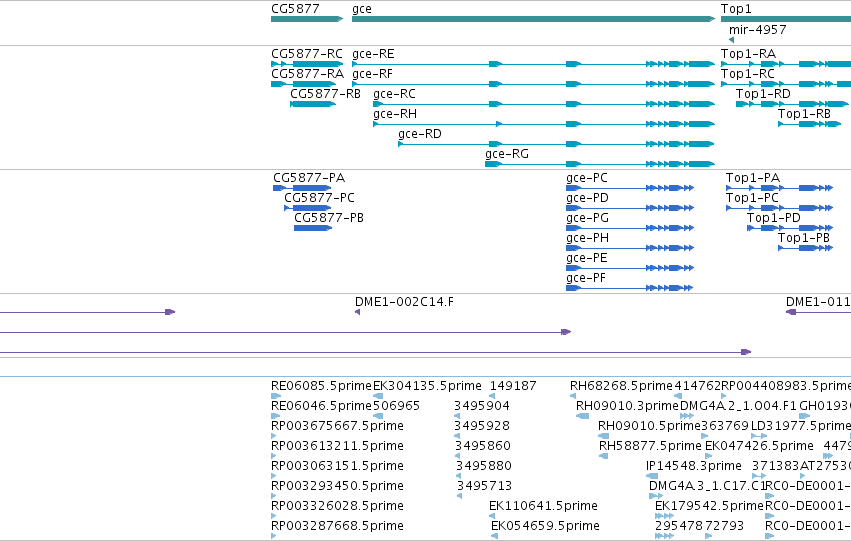This screenshot has width=851, height=541.
Task: Pick the gce-PF protein feature
Action: point(630,288)
